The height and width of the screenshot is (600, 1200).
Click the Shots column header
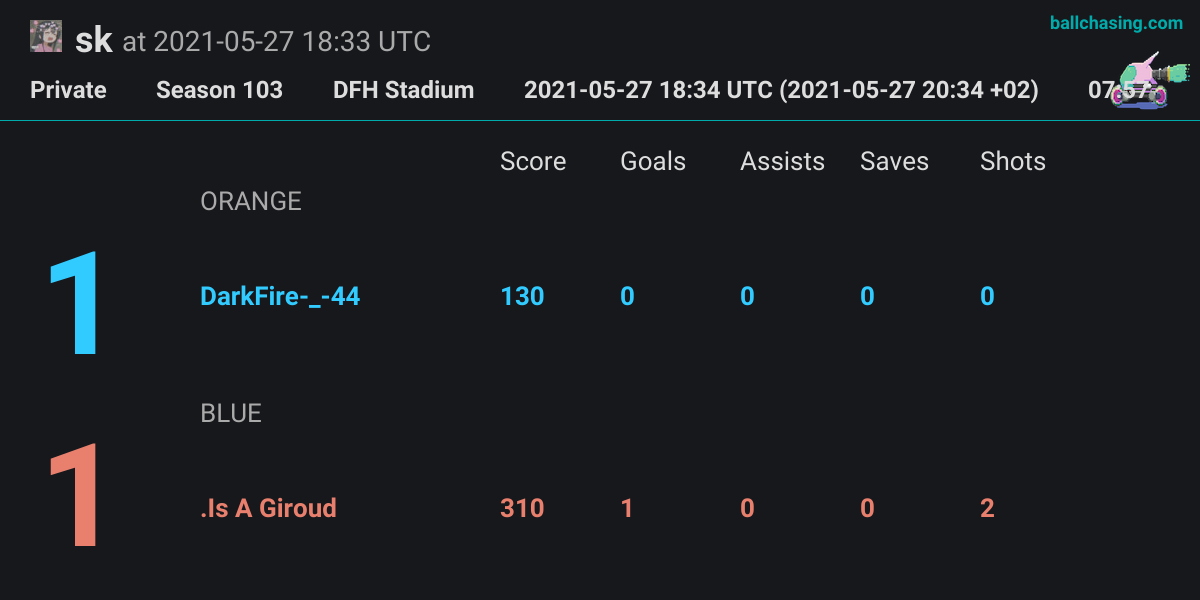point(1013,162)
